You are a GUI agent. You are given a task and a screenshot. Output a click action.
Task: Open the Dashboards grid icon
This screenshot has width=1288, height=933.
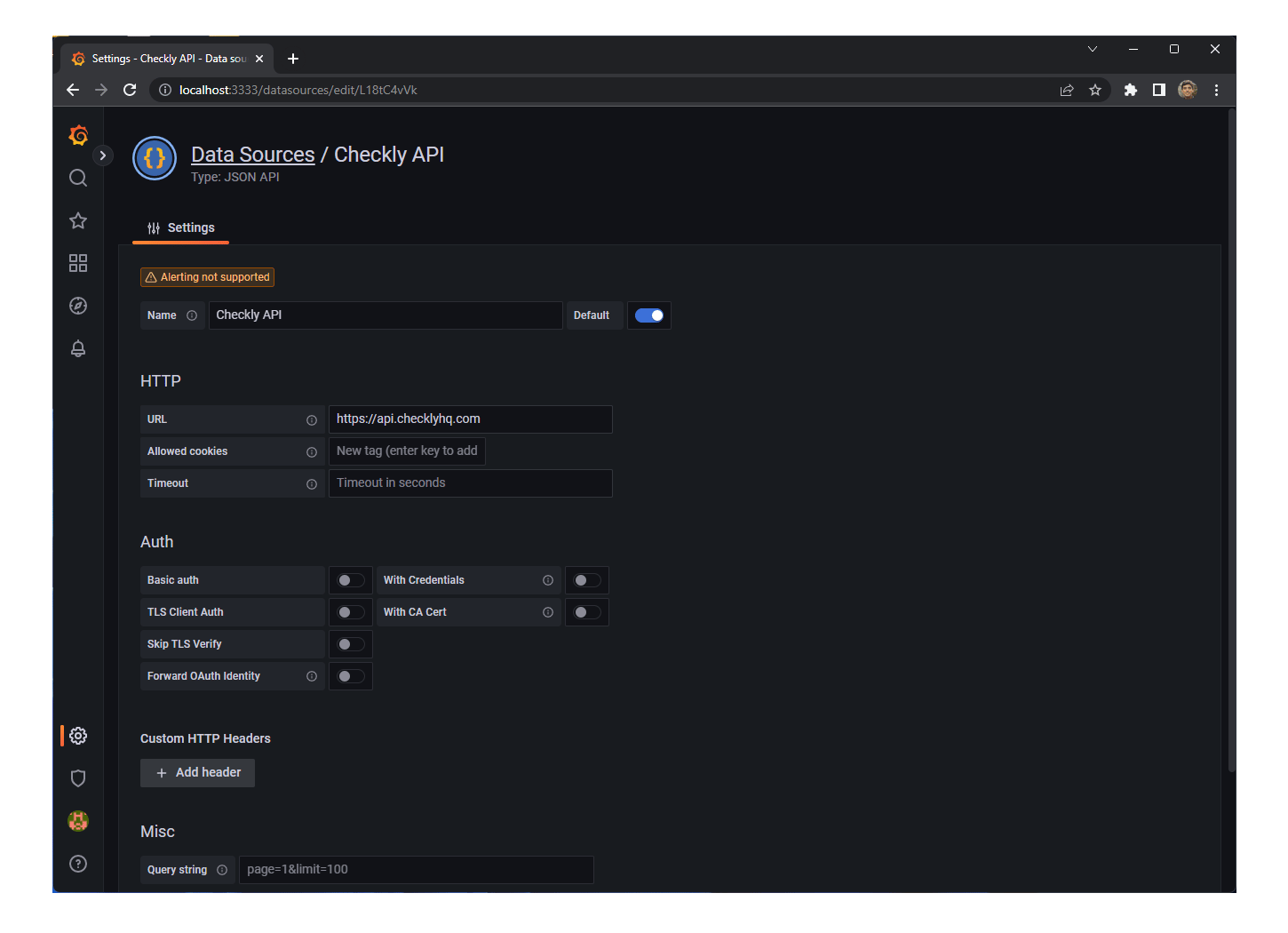pos(78,263)
